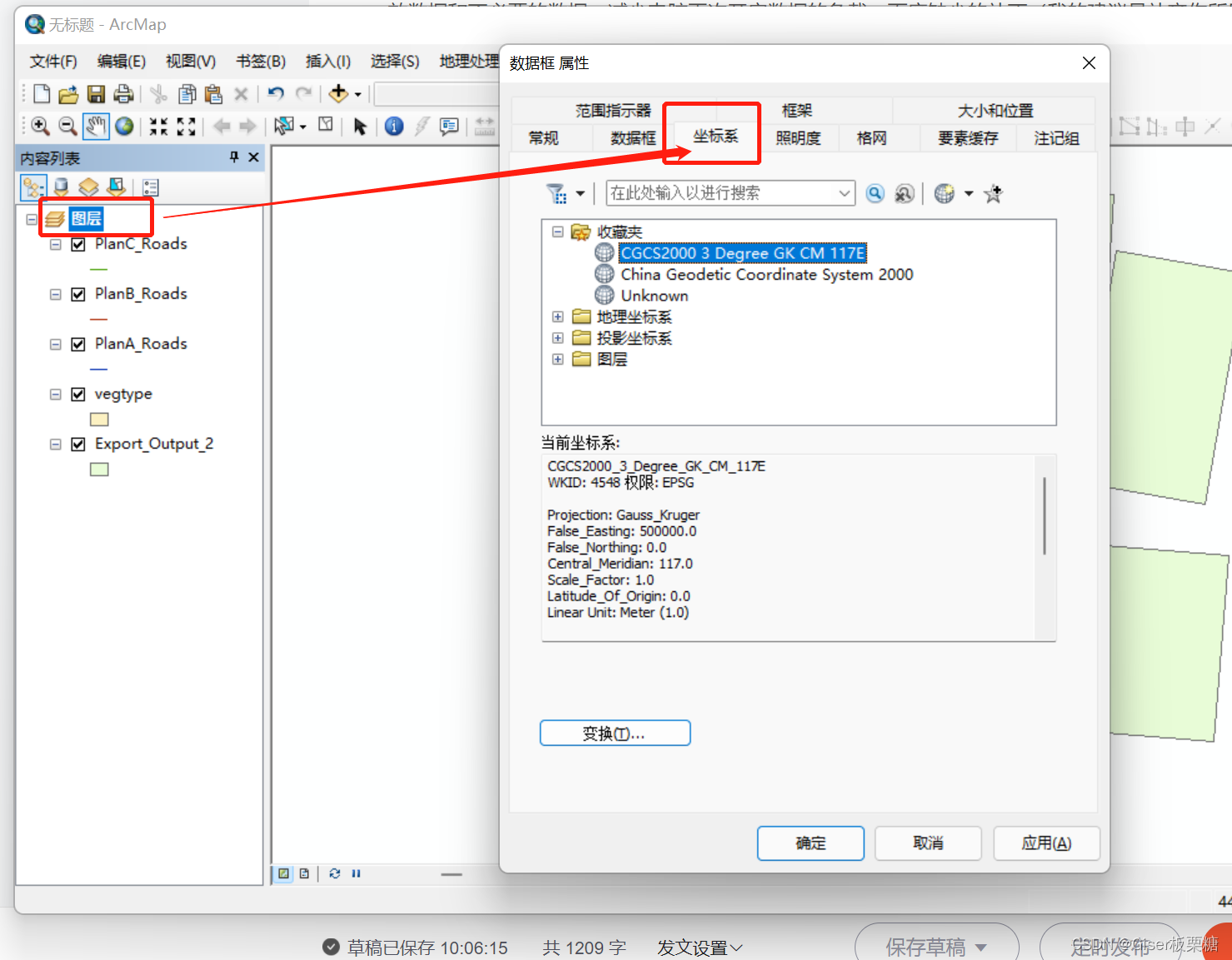Screen dimensions: 1232x960
Task: Click the Full Extent globe icon
Action: click(124, 126)
